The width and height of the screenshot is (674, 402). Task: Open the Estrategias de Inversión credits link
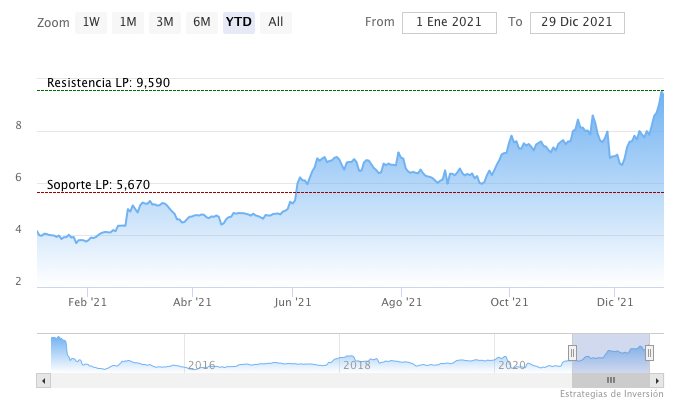pos(611,394)
